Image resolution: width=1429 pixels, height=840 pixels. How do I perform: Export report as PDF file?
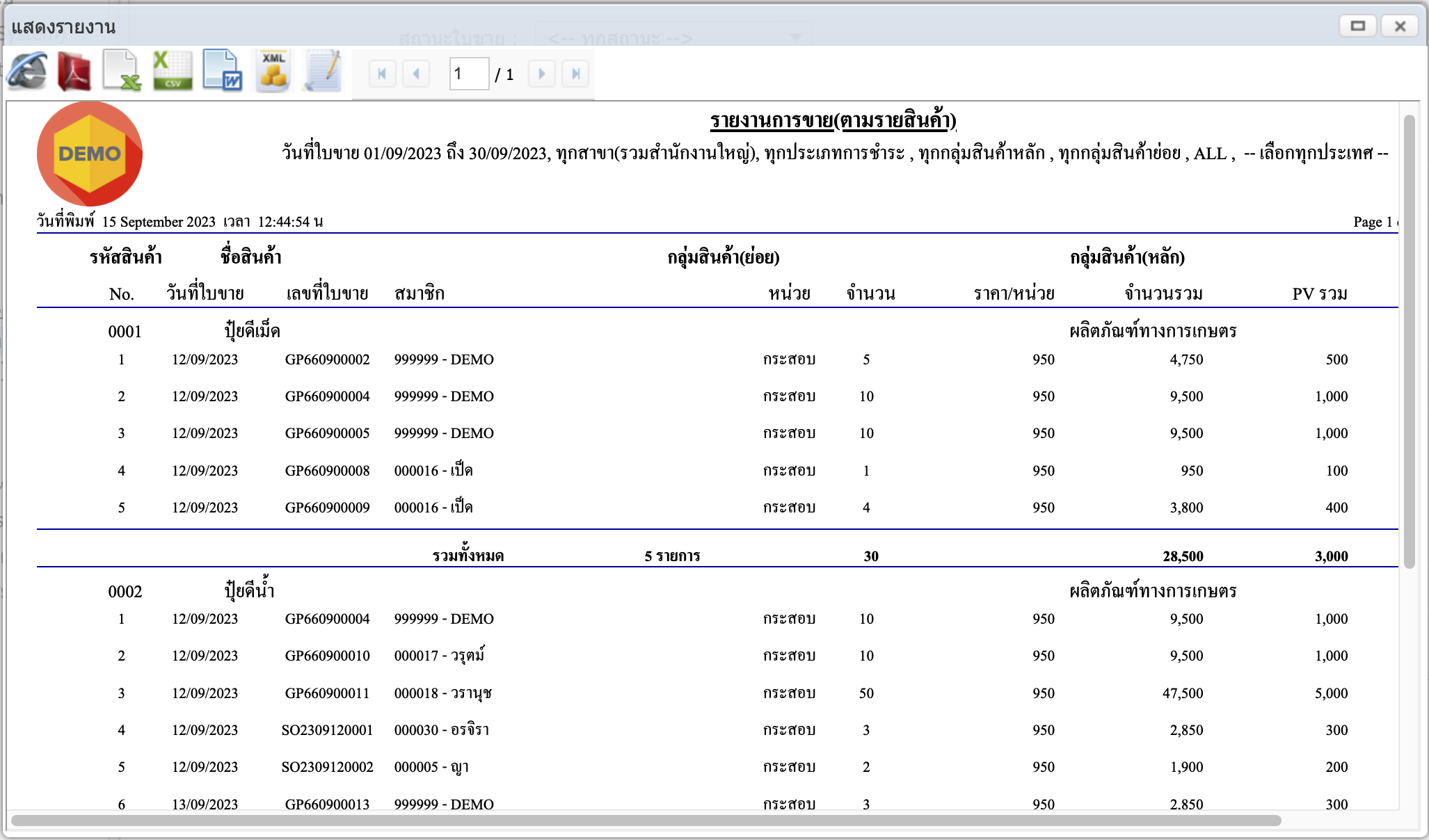point(74,72)
